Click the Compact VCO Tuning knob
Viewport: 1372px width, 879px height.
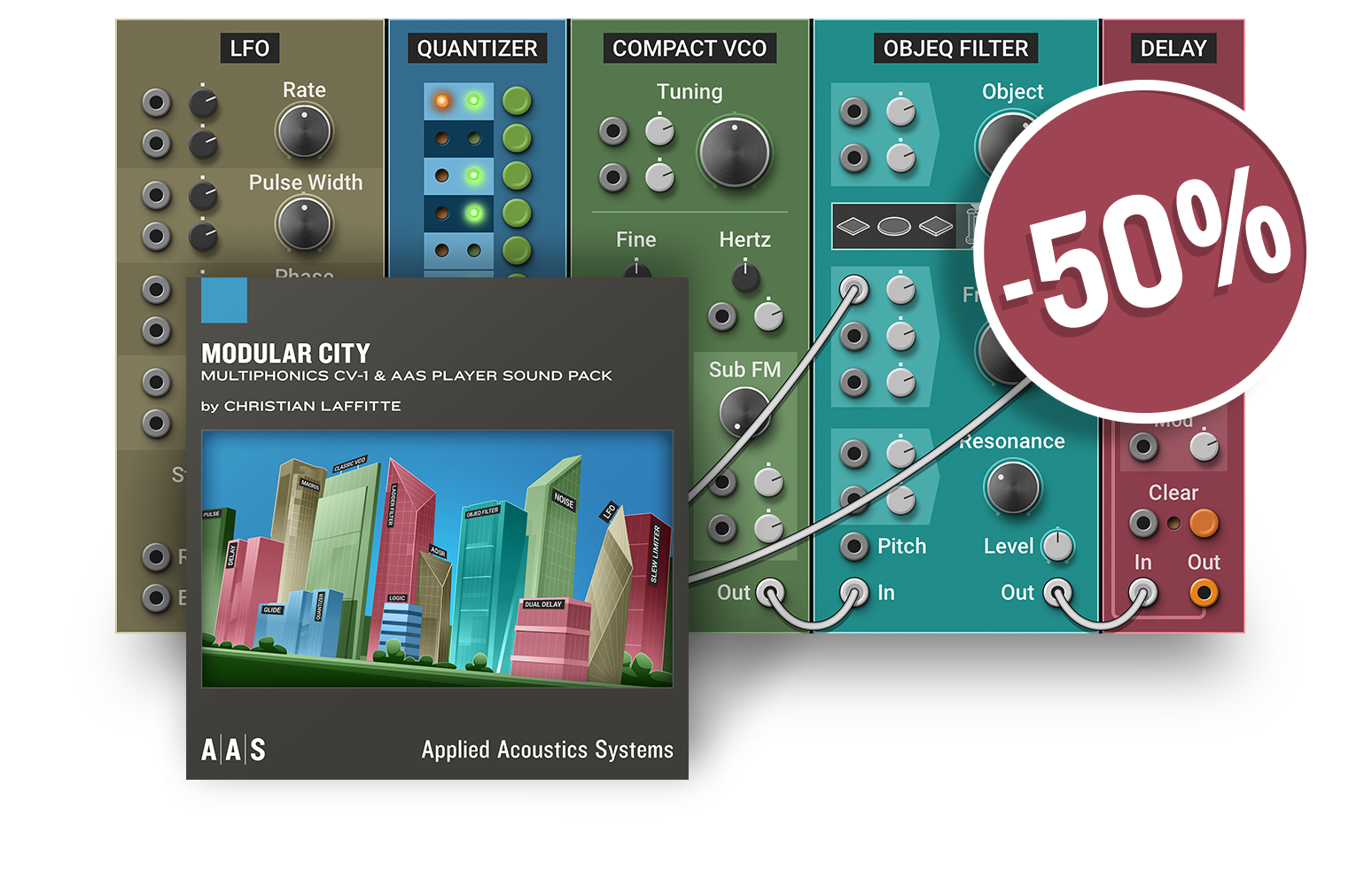[x=734, y=152]
